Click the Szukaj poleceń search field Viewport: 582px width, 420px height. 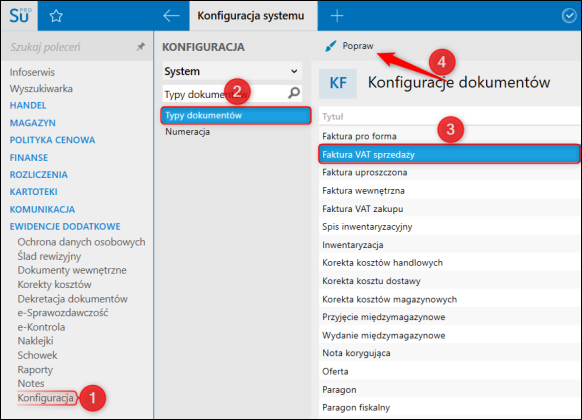[71, 47]
